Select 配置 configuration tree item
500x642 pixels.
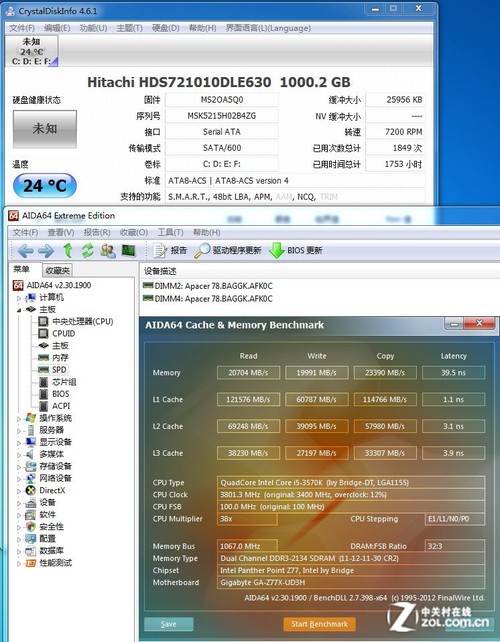click(41, 538)
